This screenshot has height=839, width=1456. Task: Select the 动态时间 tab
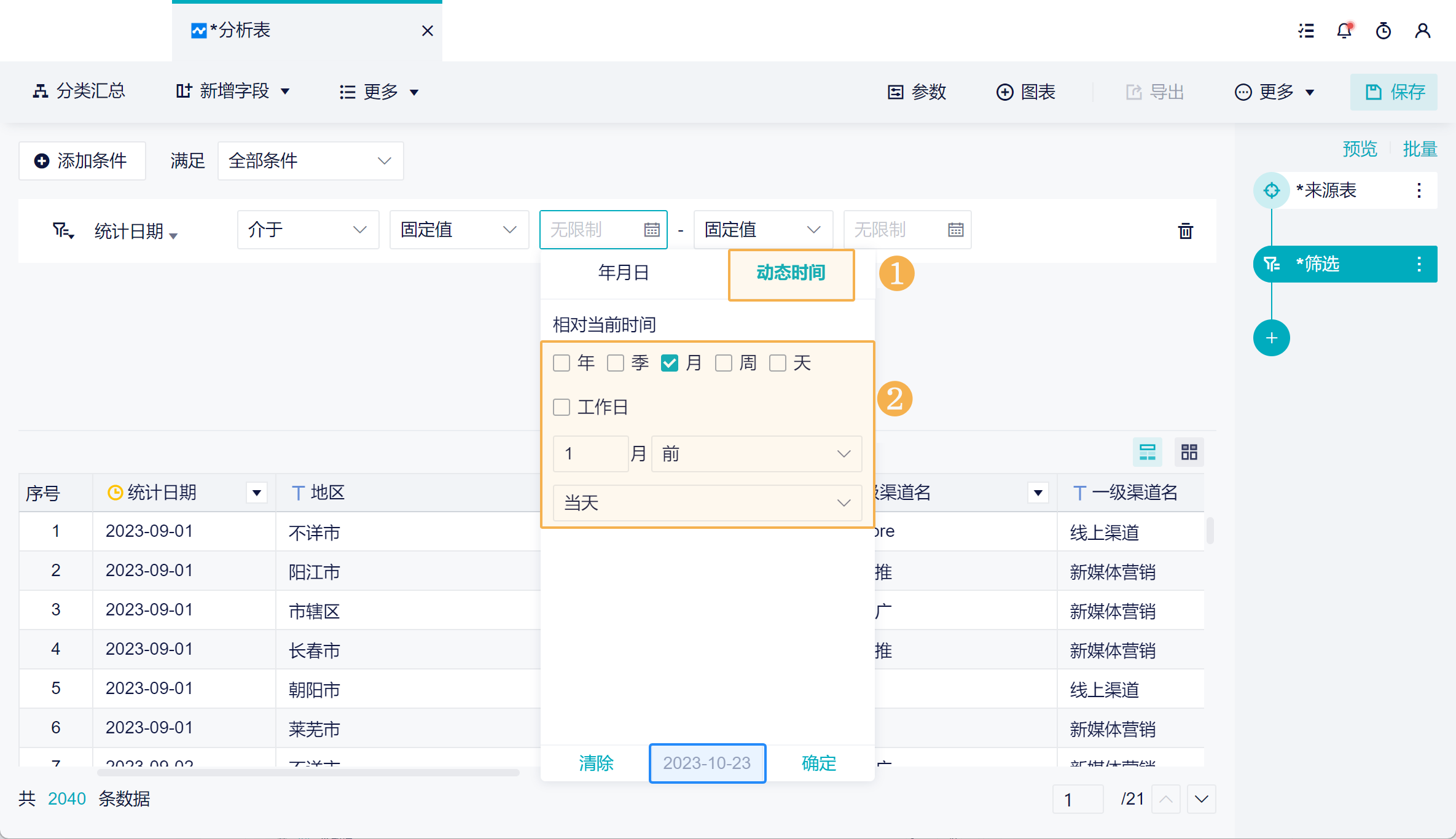pyautogui.click(x=791, y=273)
